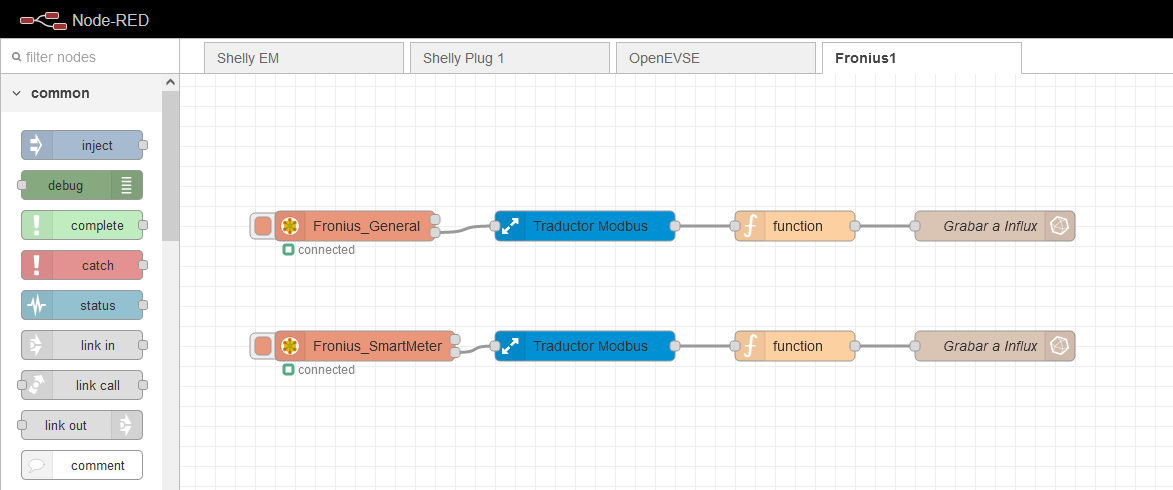
Task: Select the second Traductor Modbus node label
Action: click(590, 346)
